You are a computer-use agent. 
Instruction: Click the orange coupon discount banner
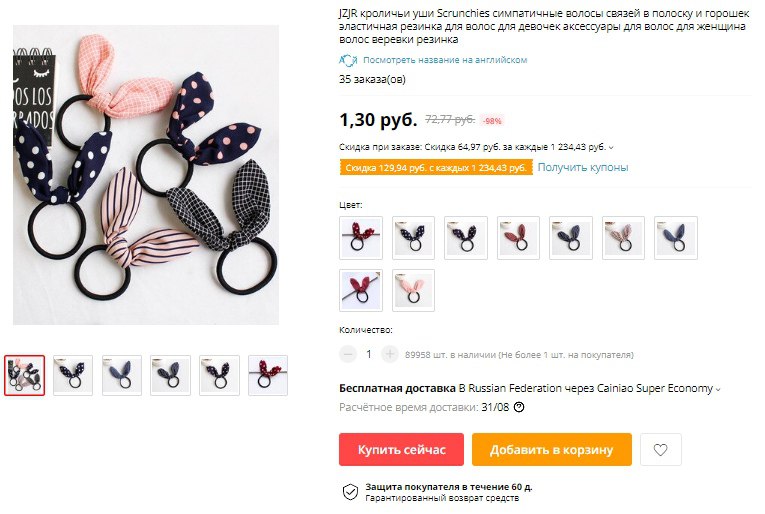point(436,168)
